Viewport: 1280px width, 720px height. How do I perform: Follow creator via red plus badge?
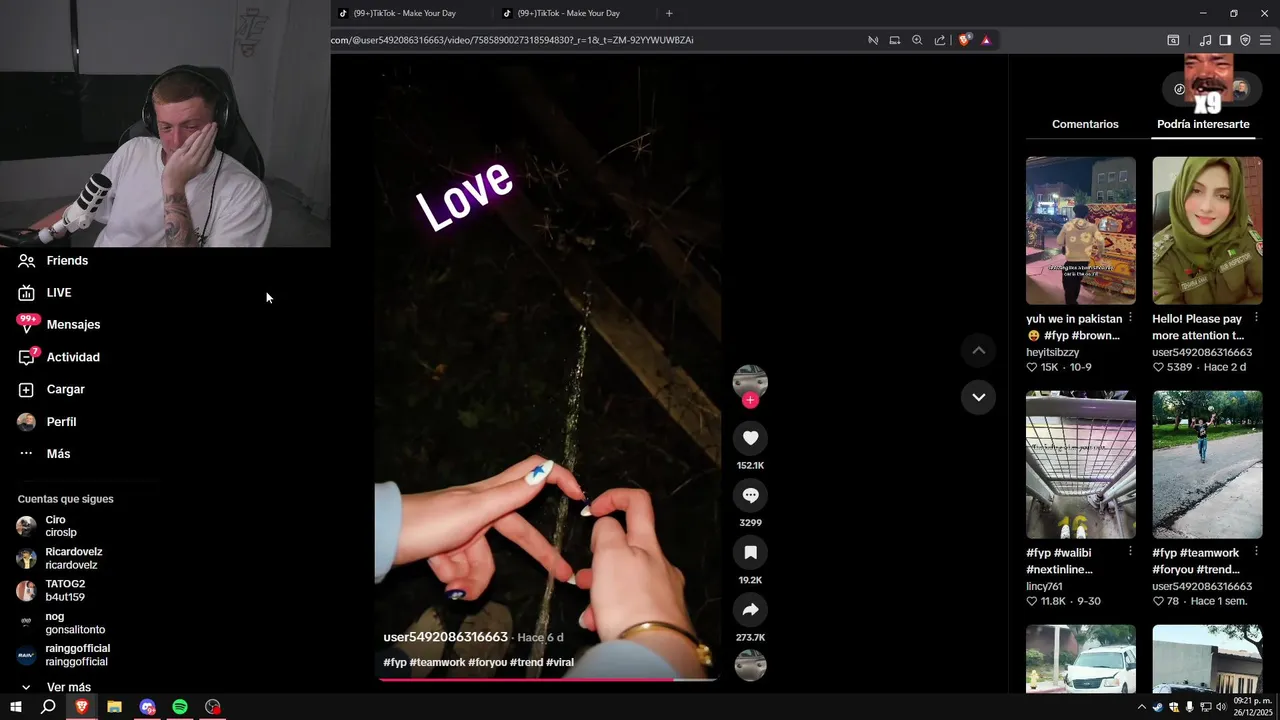[x=750, y=400]
